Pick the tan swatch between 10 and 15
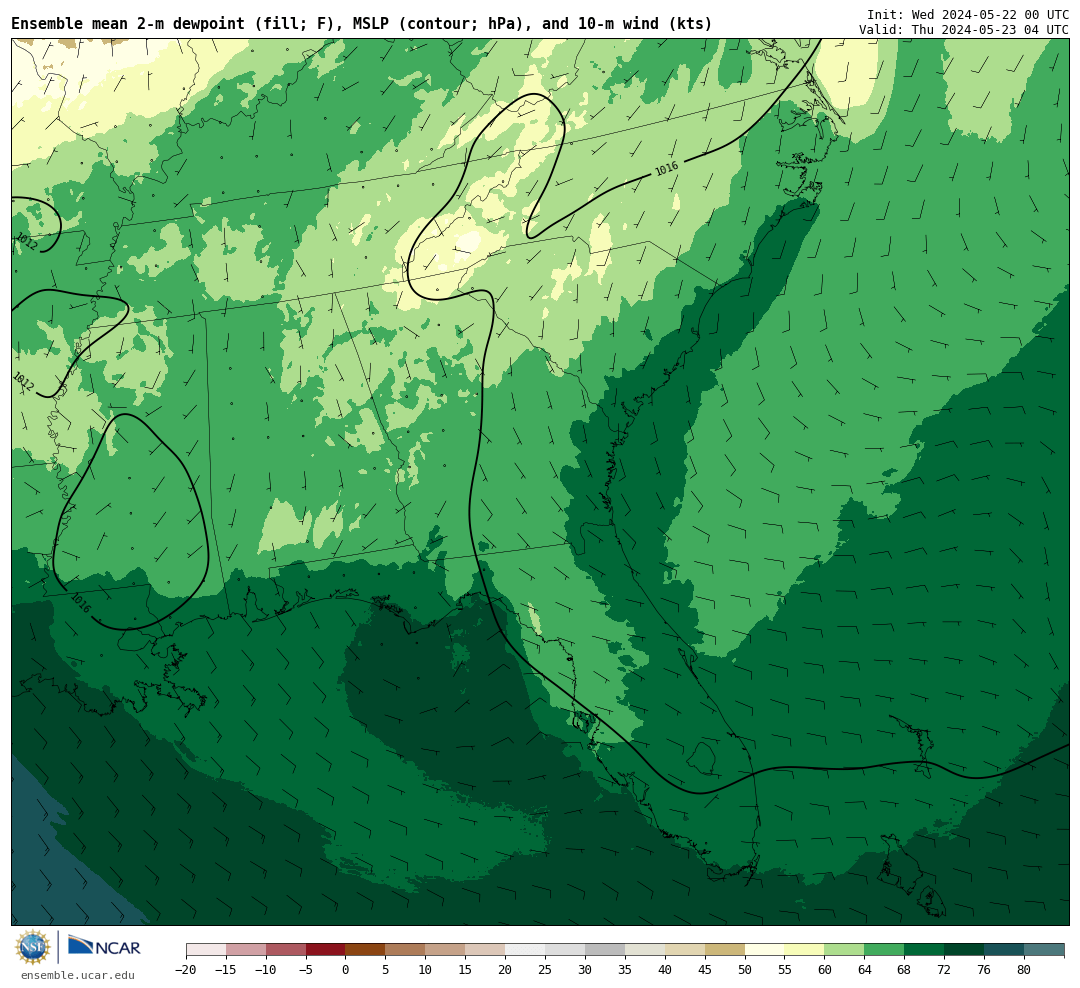 pos(446,950)
